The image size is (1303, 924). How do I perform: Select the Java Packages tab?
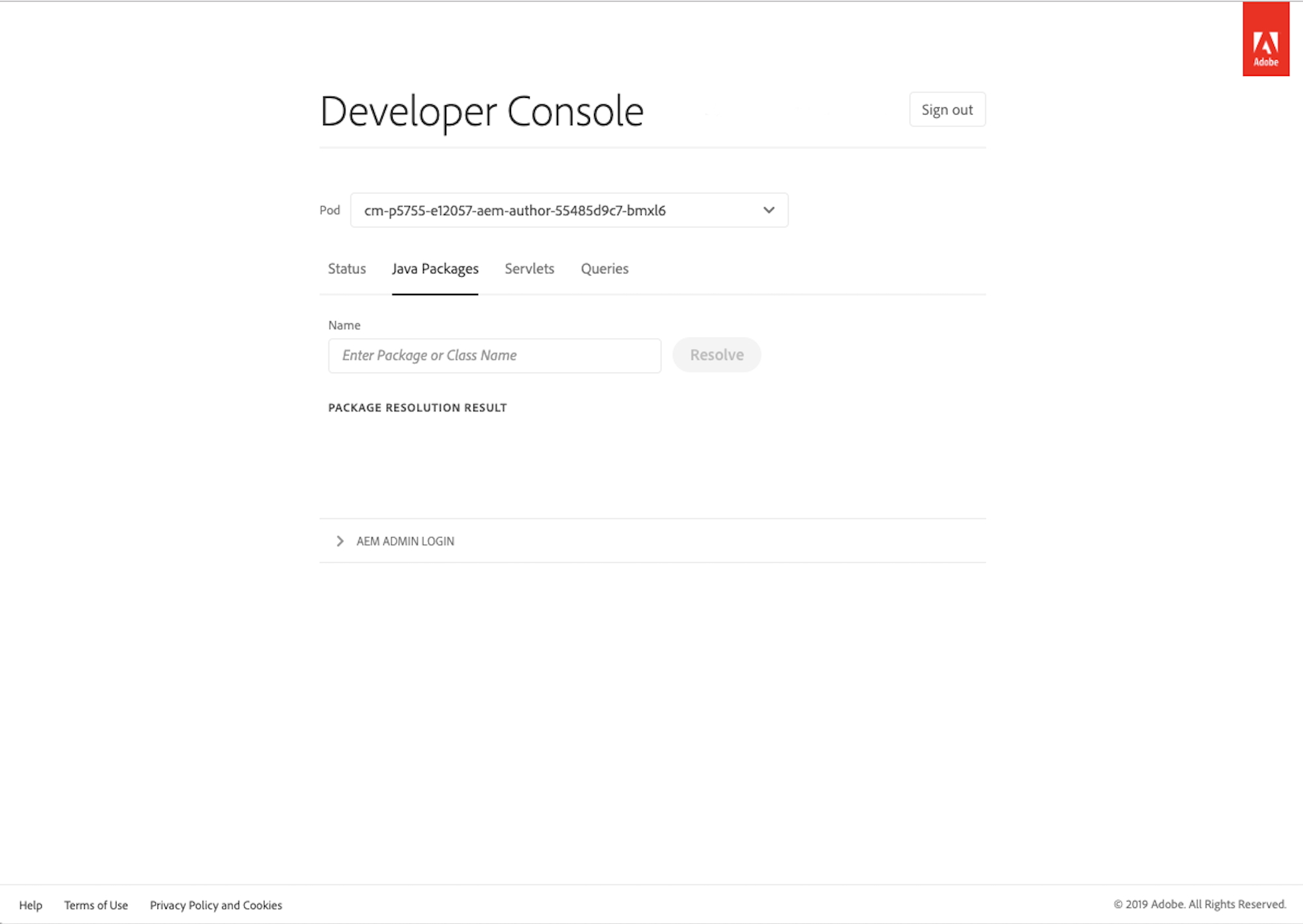[435, 269]
